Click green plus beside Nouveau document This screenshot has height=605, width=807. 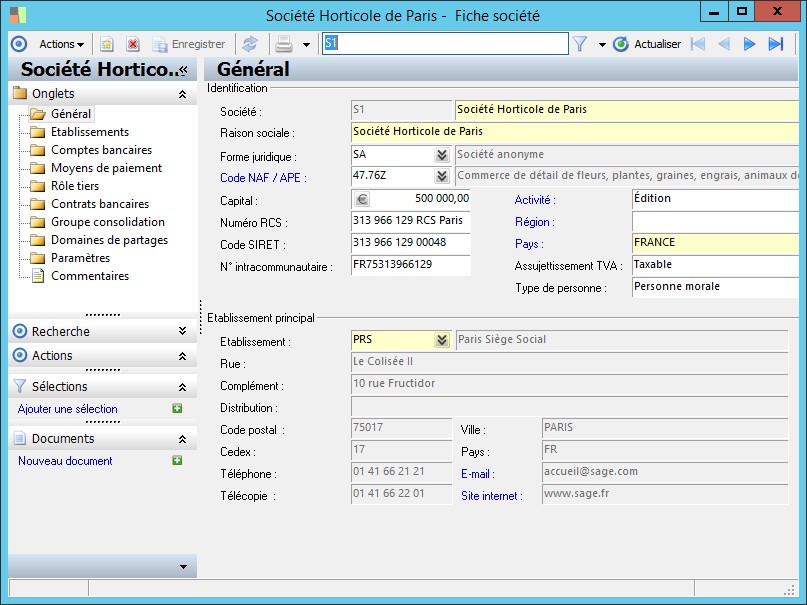(177, 461)
